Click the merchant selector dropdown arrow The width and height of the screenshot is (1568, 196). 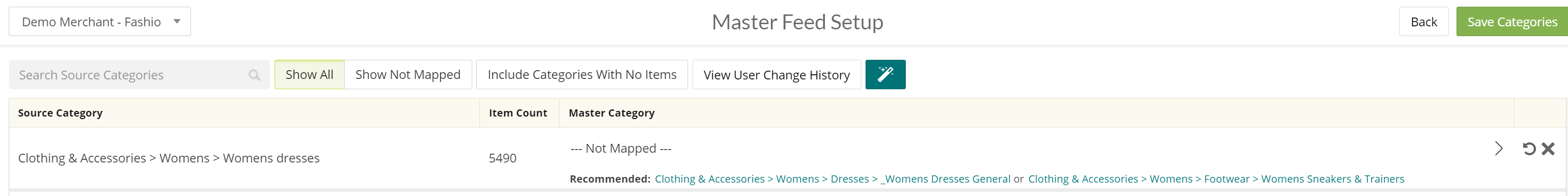pos(177,22)
